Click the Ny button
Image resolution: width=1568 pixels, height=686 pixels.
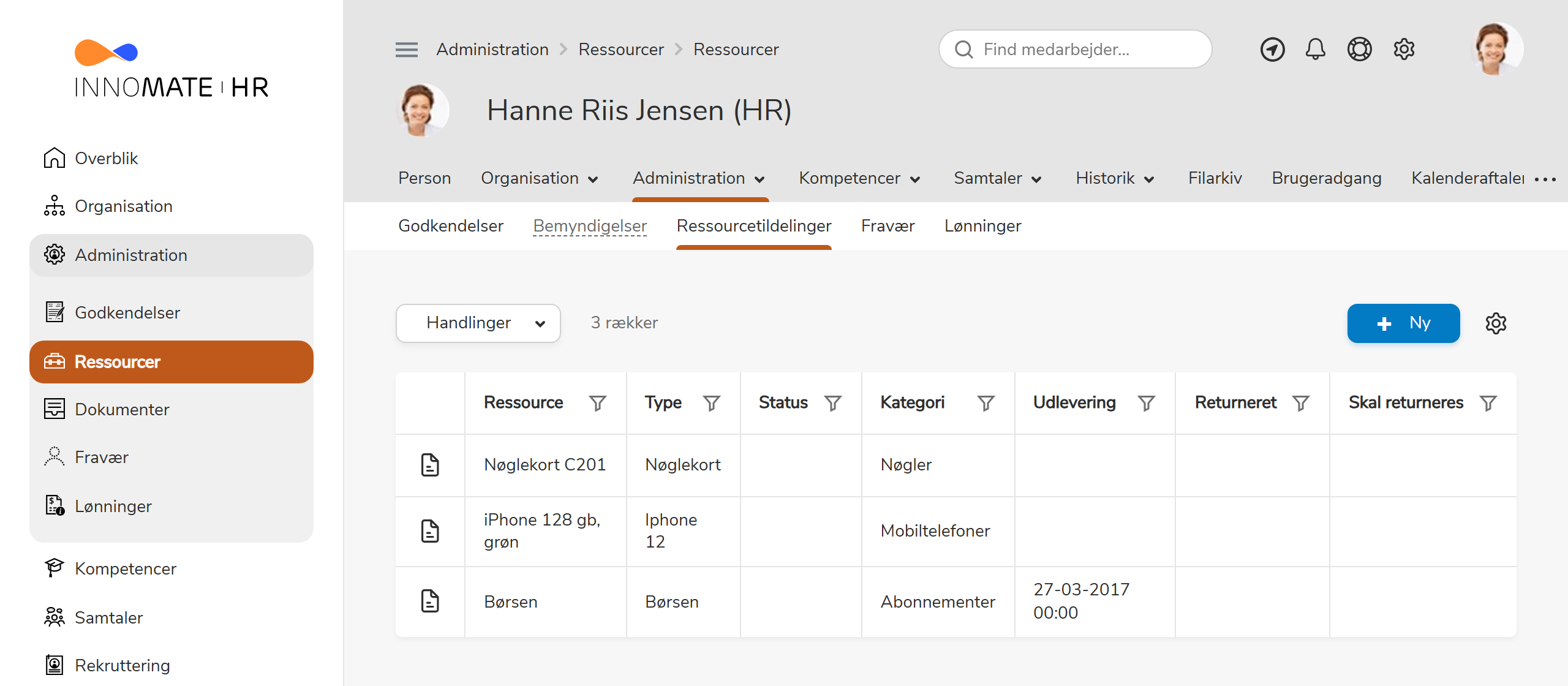click(1403, 323)
